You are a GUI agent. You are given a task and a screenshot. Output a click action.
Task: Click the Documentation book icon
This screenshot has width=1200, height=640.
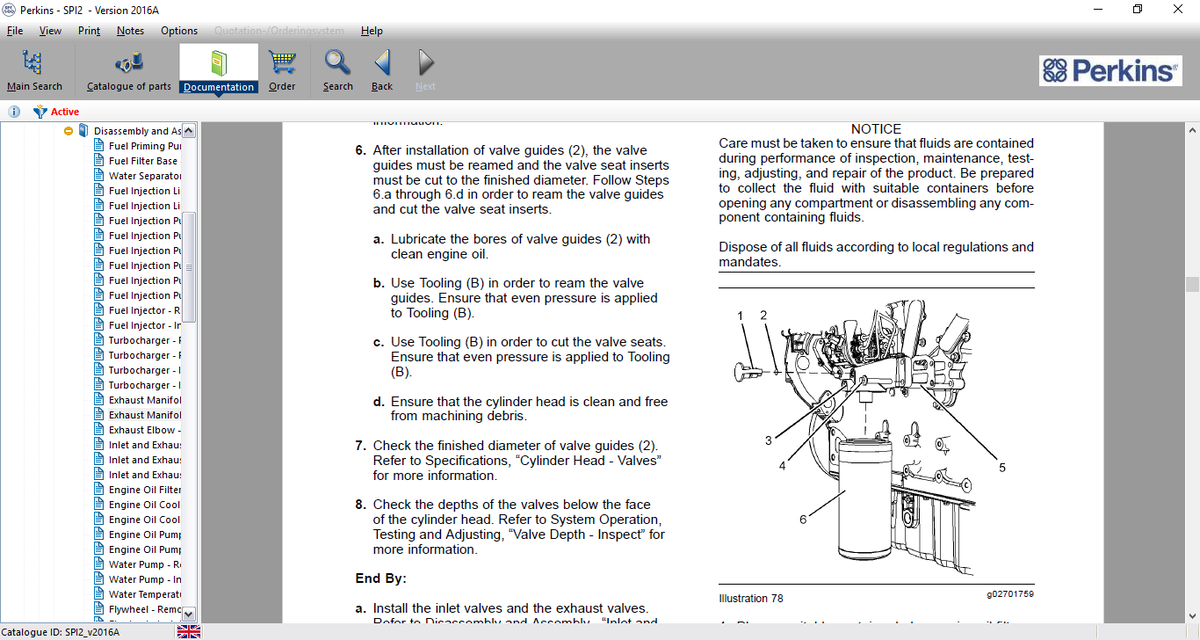(218, 64)
